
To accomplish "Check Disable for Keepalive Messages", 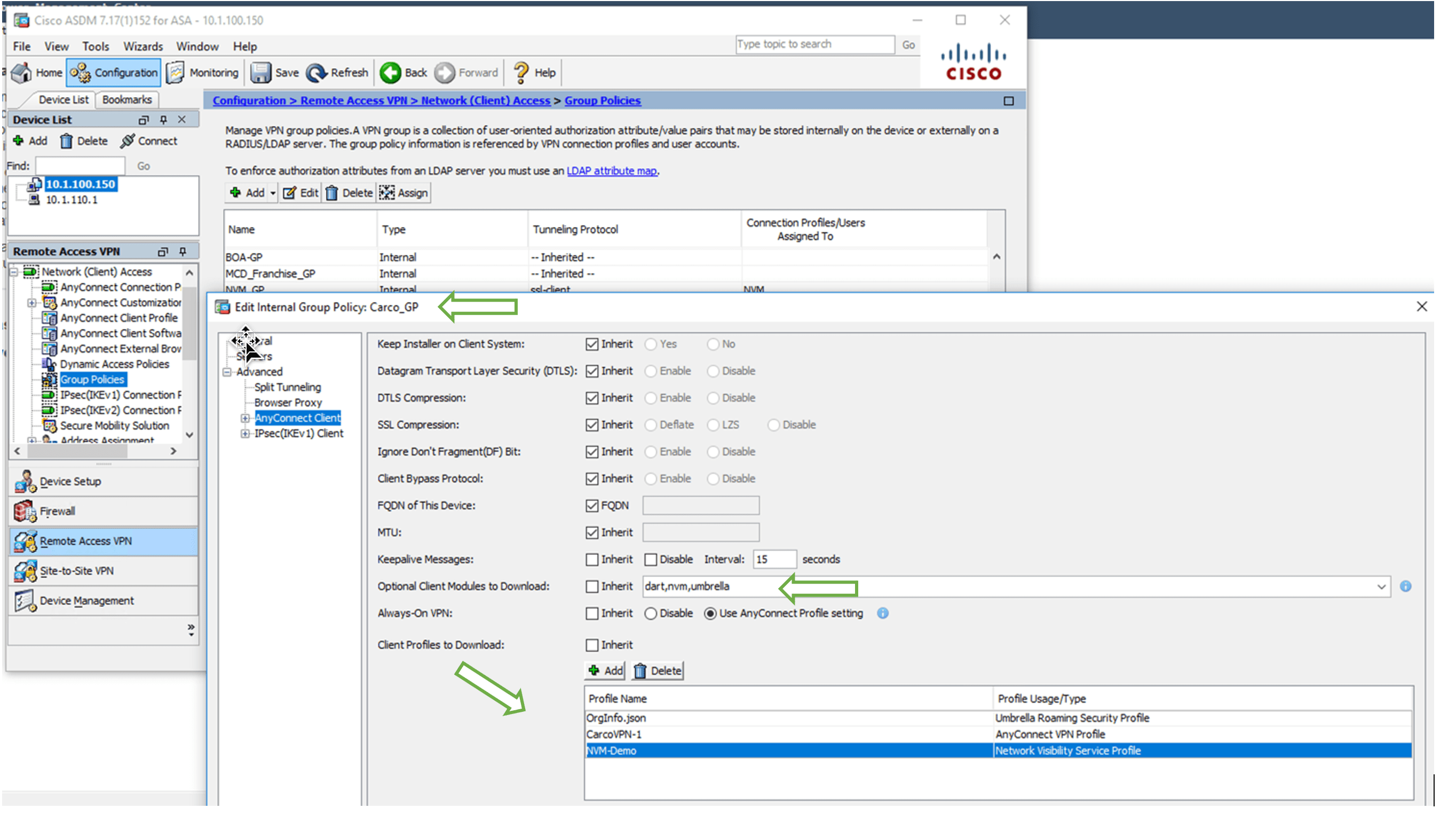I will [651, 559].
